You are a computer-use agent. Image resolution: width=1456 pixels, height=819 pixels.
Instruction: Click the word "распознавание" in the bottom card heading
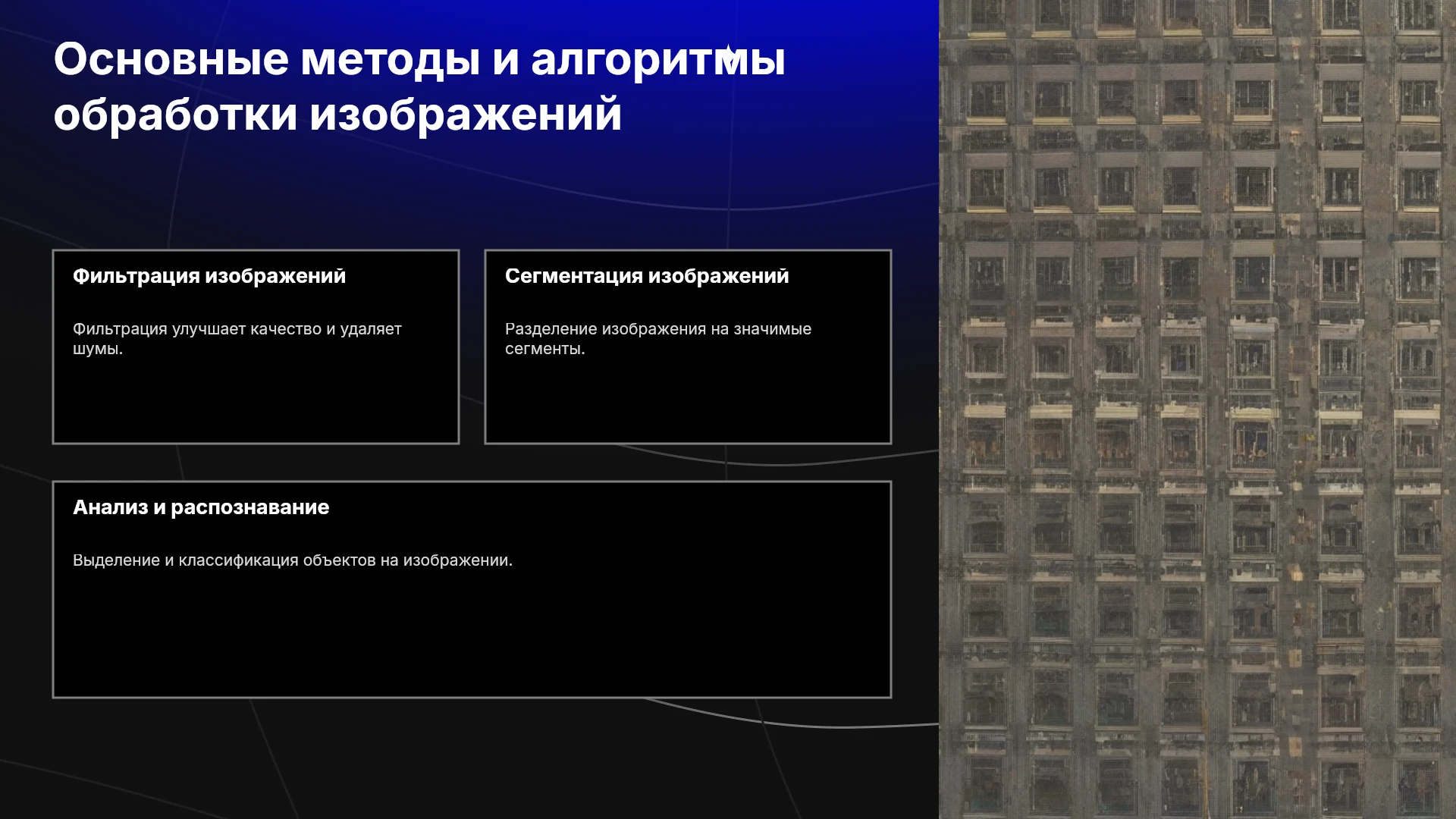250,507
